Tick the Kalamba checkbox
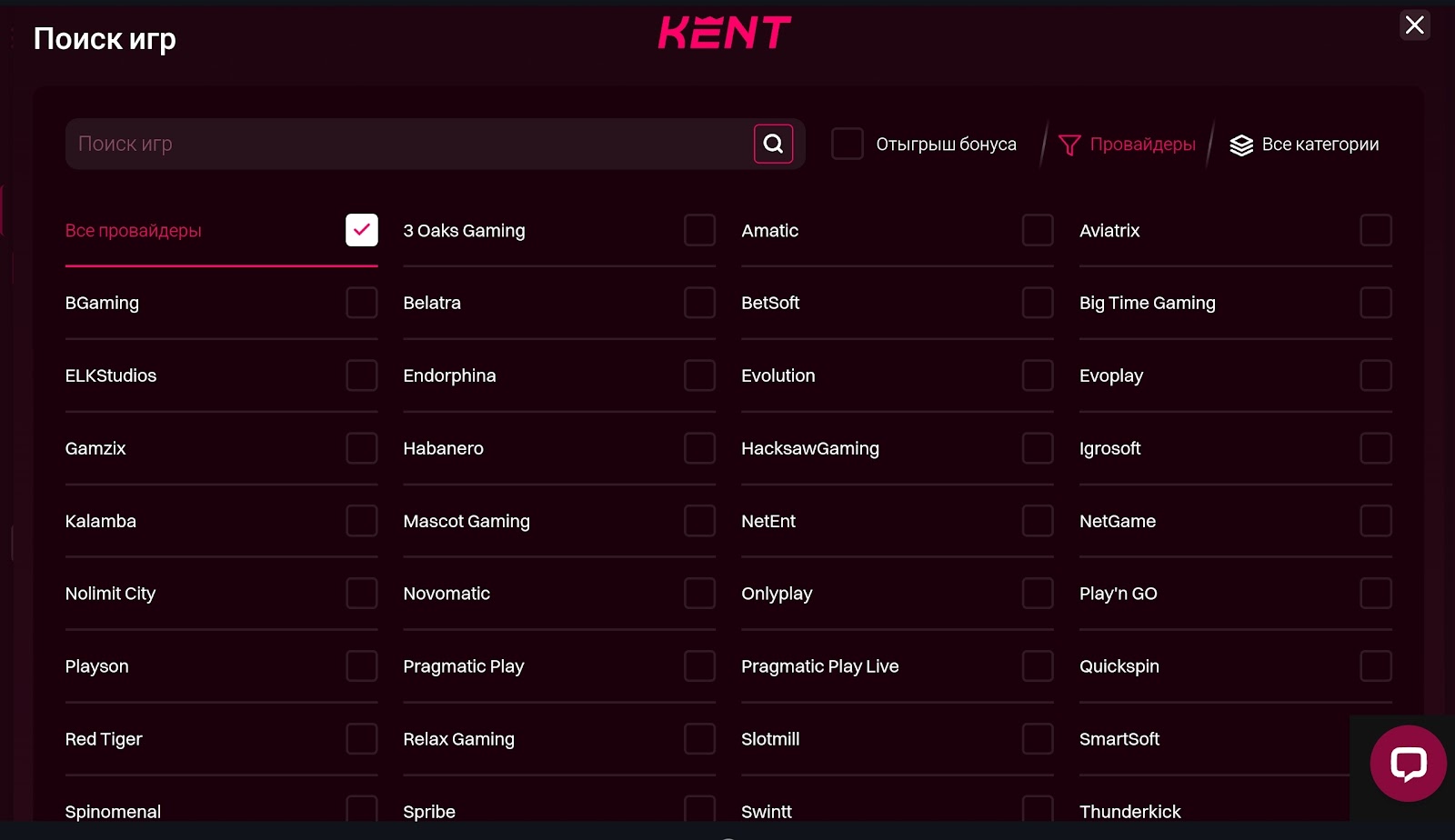Image resolution: width=1455 pixels, height=840 pixels. [362, 521]
